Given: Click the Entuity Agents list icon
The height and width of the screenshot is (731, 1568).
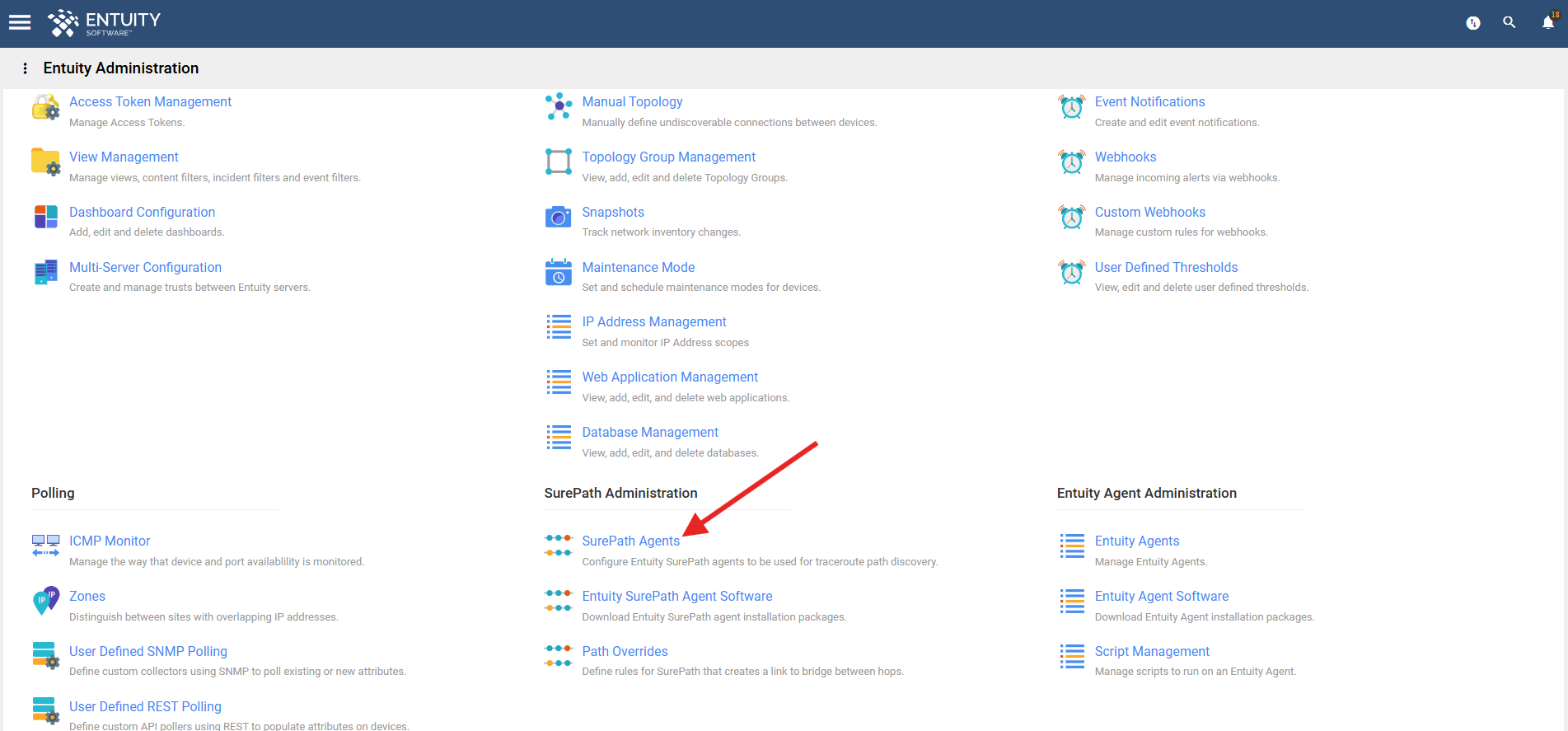Looking at the screenshot, I should [1072, 546].
